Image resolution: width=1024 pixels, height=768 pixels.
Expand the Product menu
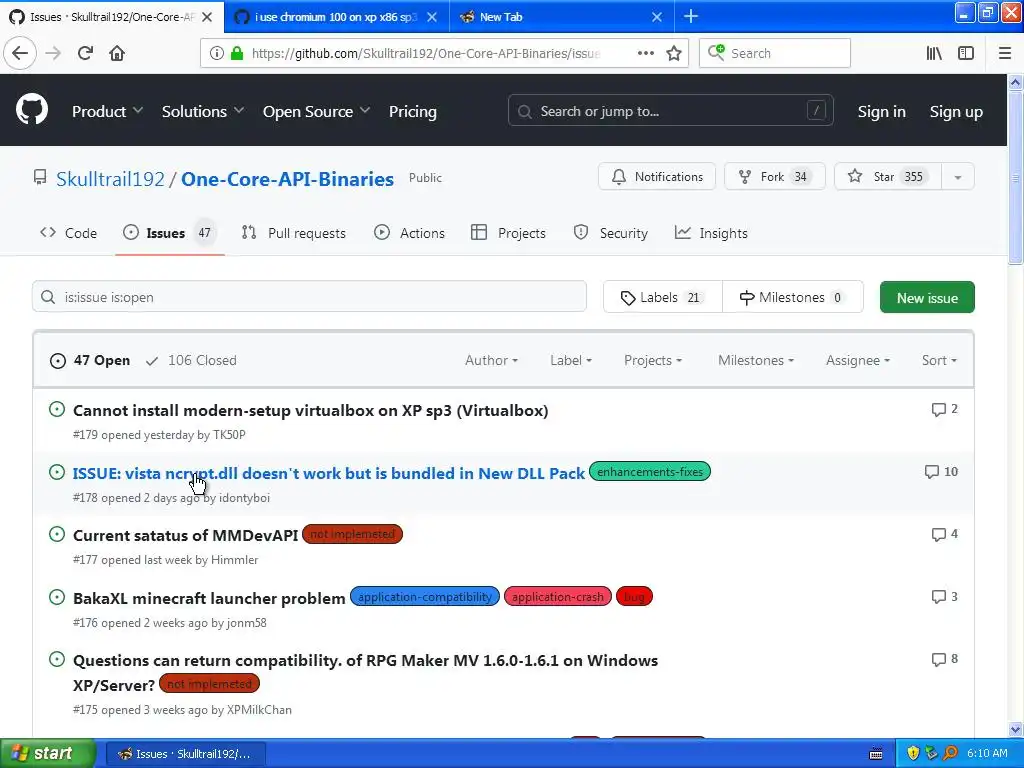(x=107, y=112)
